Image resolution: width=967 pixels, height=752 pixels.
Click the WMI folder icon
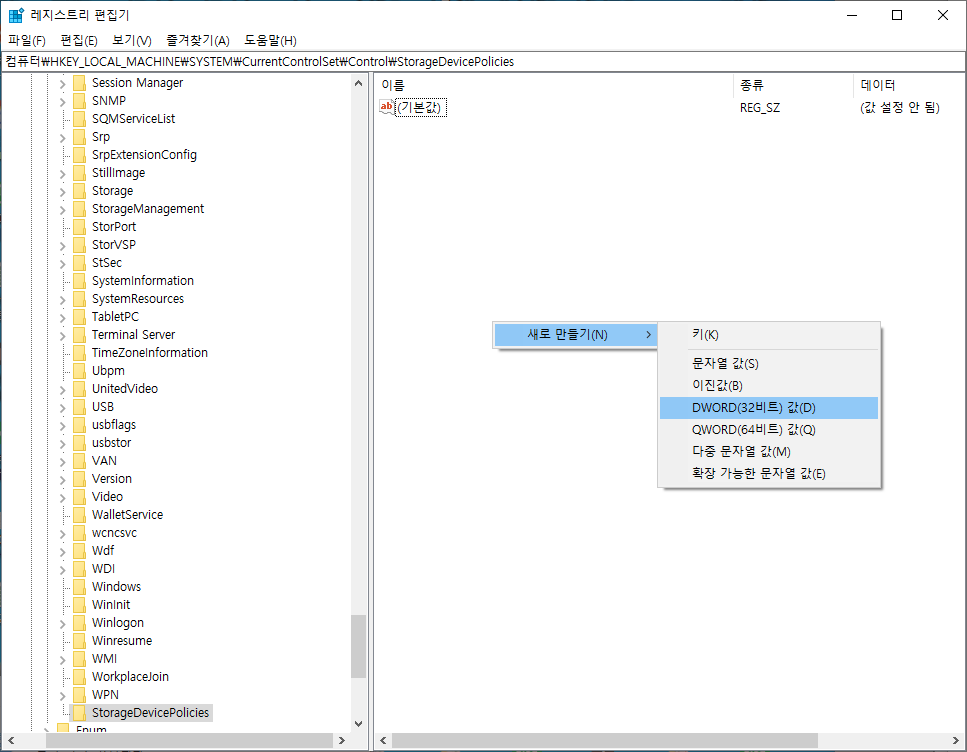point(80,659)
